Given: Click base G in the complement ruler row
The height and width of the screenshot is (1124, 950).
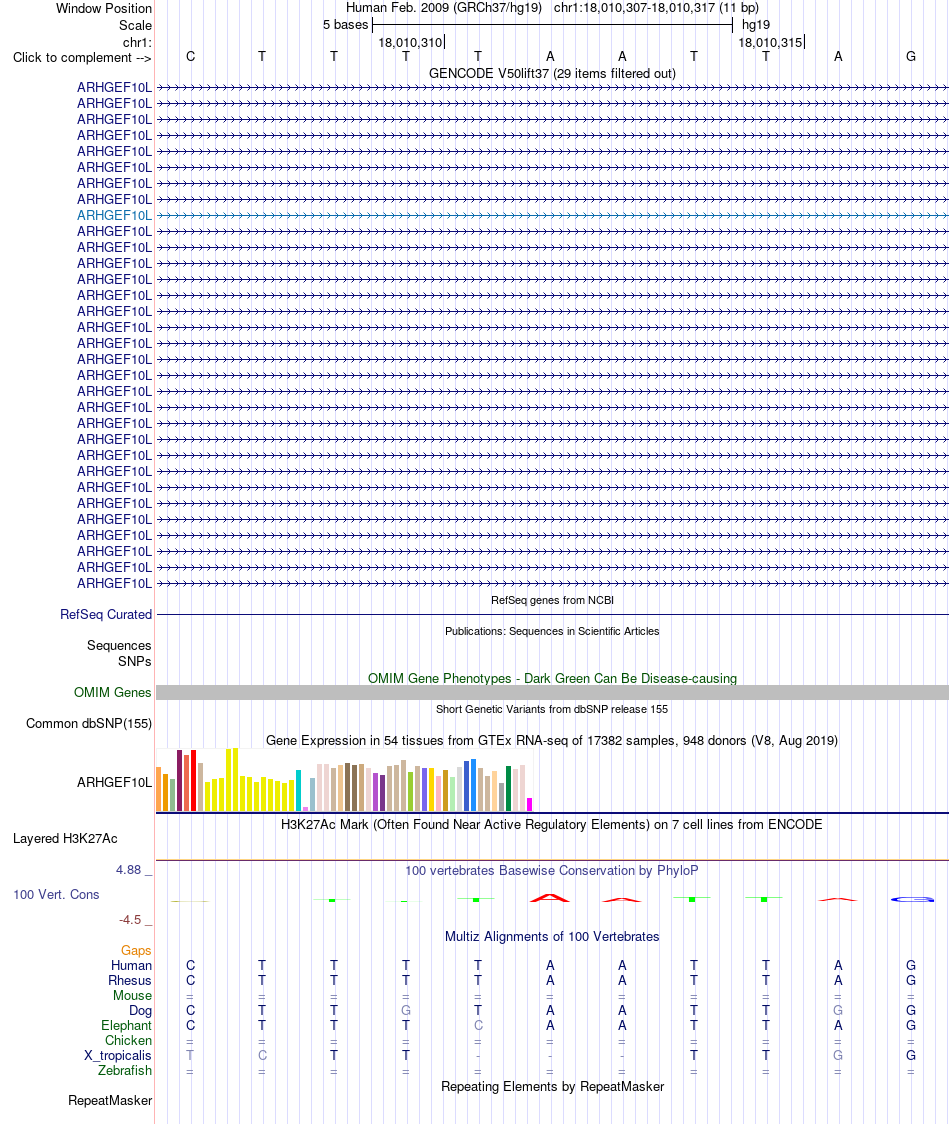Looking at the screenshot, I should coord(911,56).
